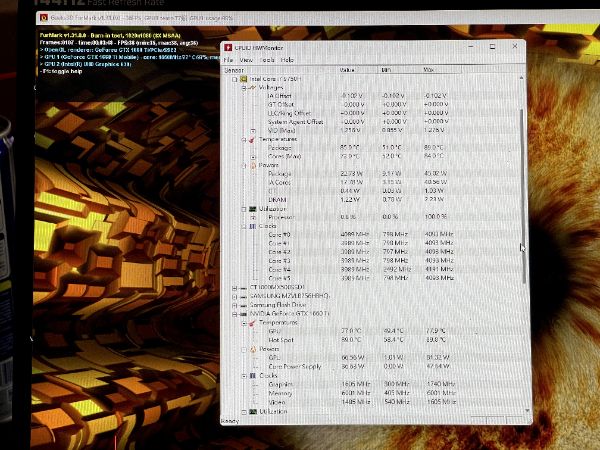Click the CPU Voltages category icon
Image resolution: width=600 pixels, height=450 pixels.
[252, 88]
